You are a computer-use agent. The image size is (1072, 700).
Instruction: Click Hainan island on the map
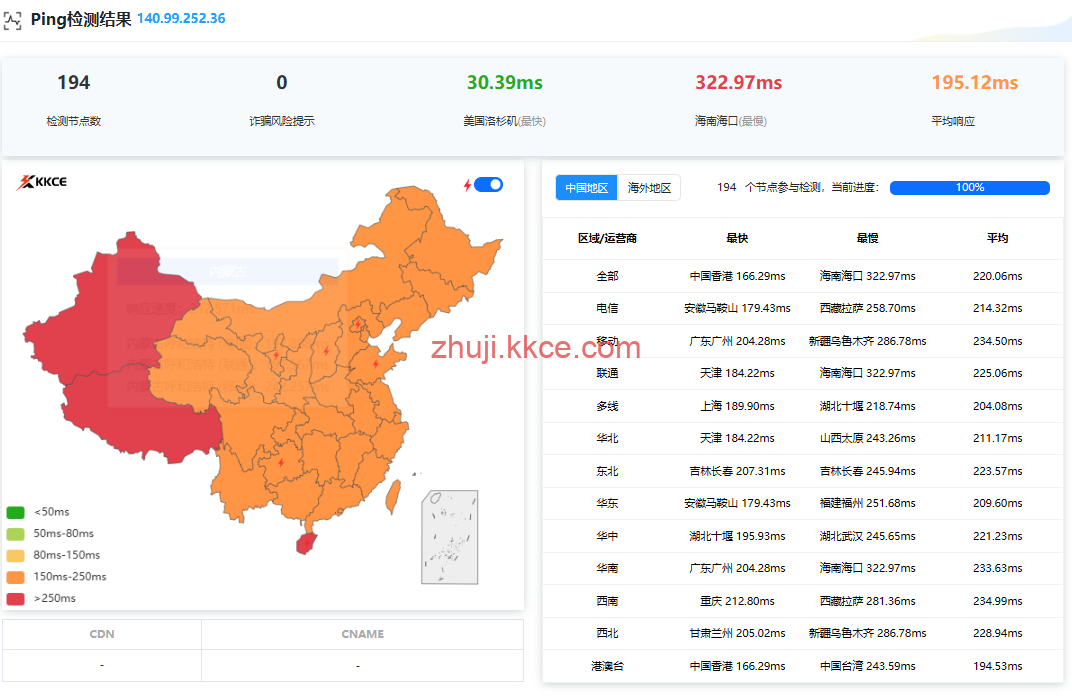point(305,542)
